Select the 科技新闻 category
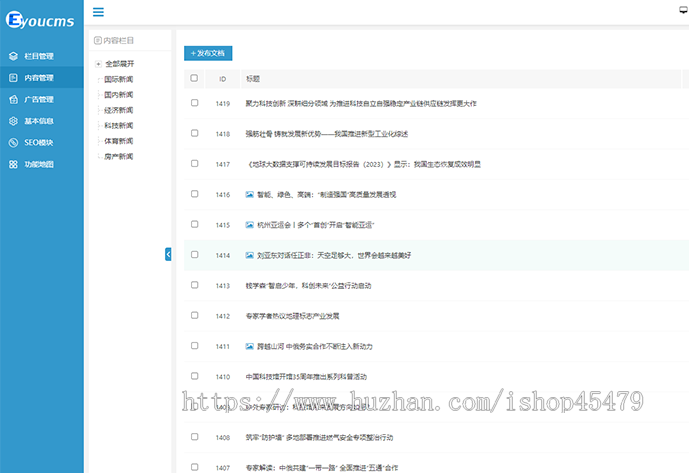Image resolution: width=689 pixels, height=473 pixels. (x=119, y=125)
